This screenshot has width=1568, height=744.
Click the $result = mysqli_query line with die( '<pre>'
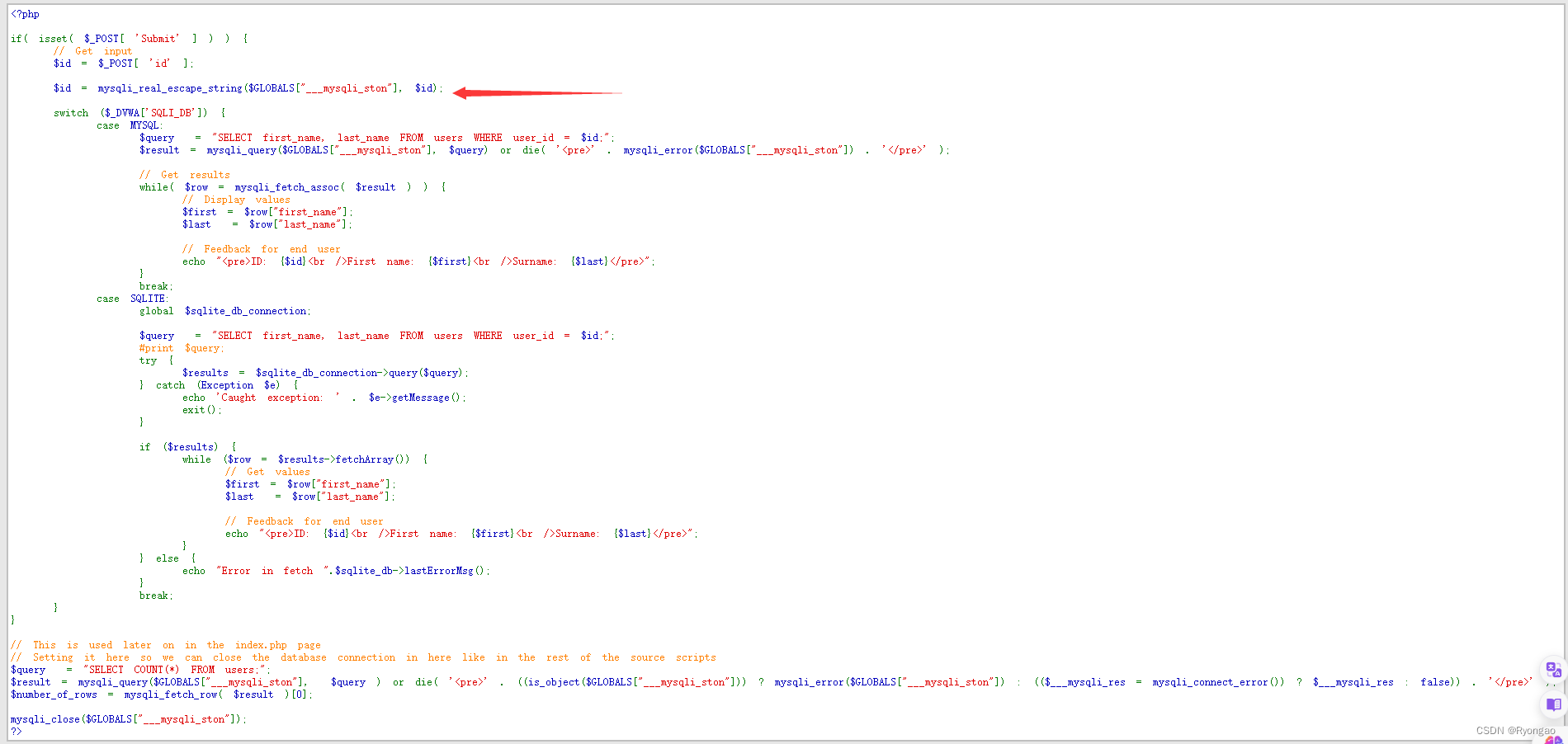tap(545, 150)
